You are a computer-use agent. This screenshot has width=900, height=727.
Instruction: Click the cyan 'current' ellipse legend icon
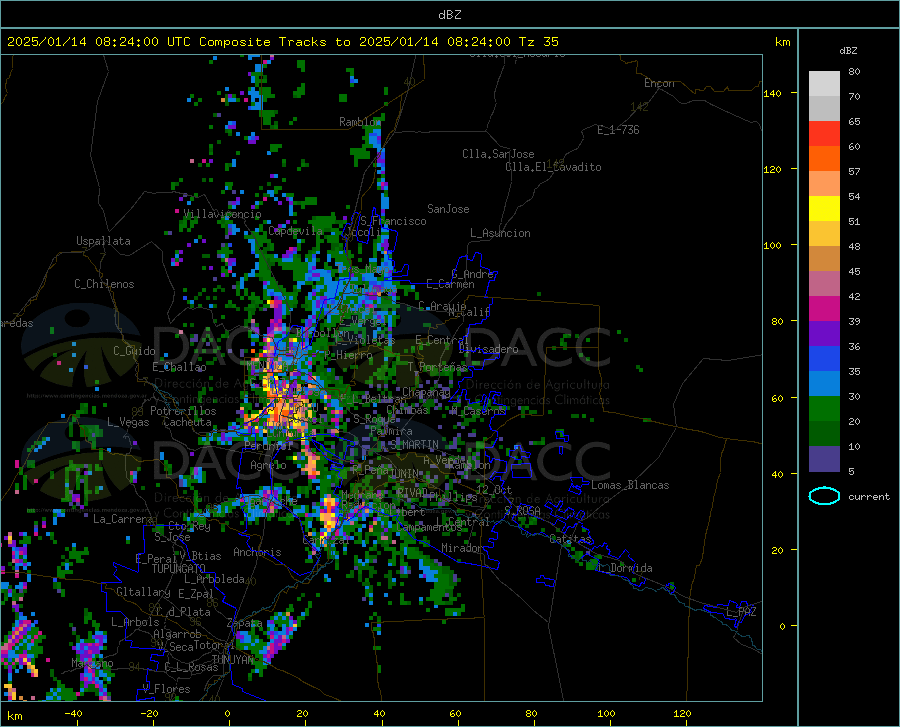pyautogui.click(x=824, y=496)
